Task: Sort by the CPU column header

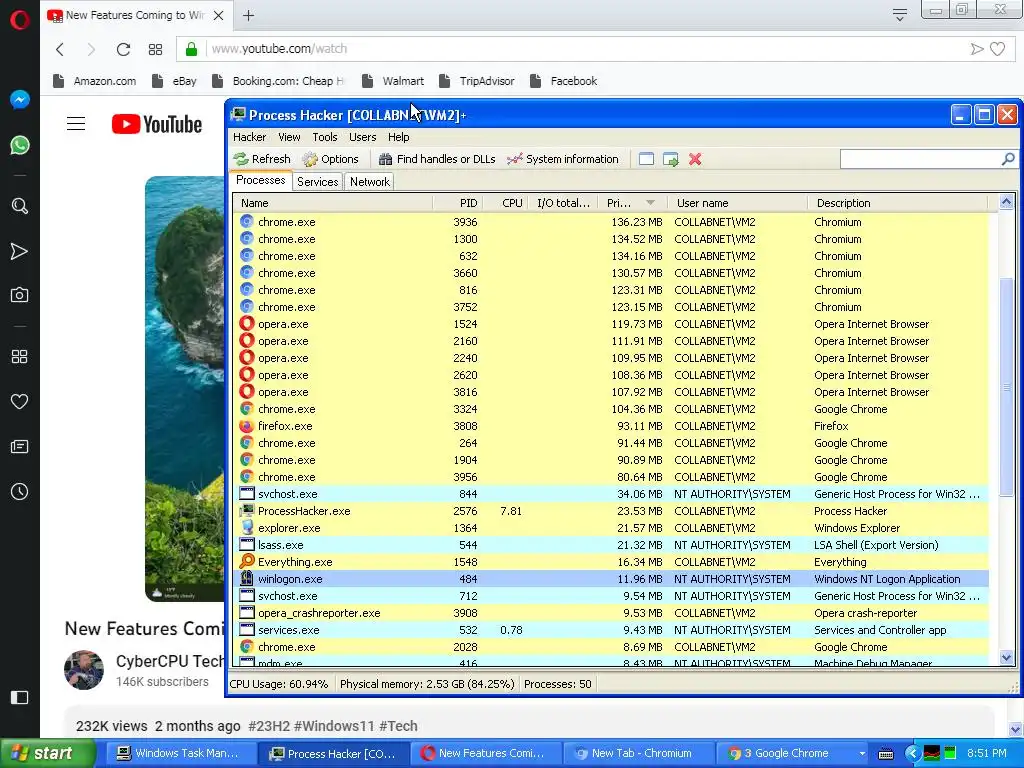Action: (505, 203)
